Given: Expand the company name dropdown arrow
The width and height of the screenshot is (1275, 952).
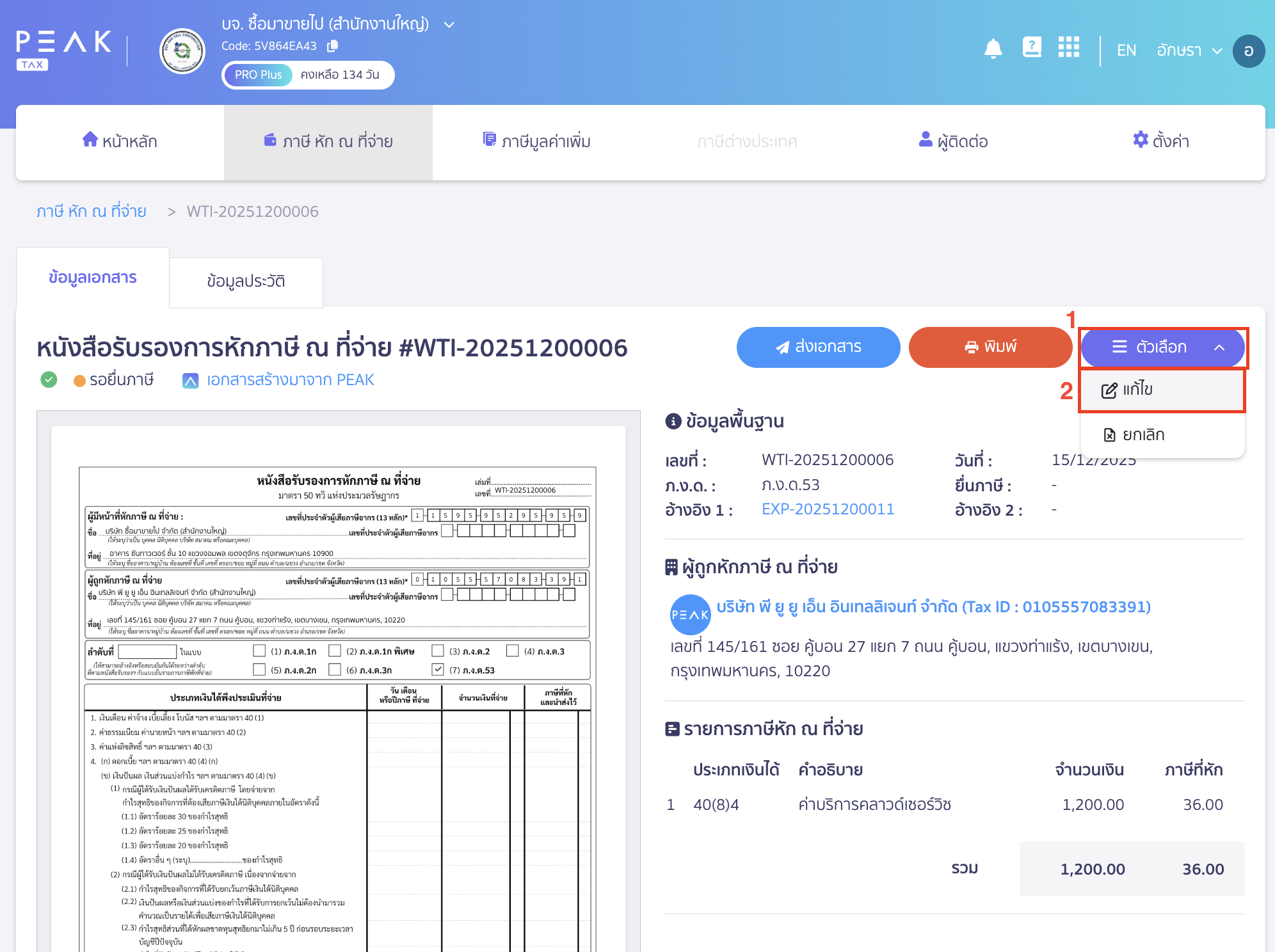Looking at the screenshot, I should (449, 25).
